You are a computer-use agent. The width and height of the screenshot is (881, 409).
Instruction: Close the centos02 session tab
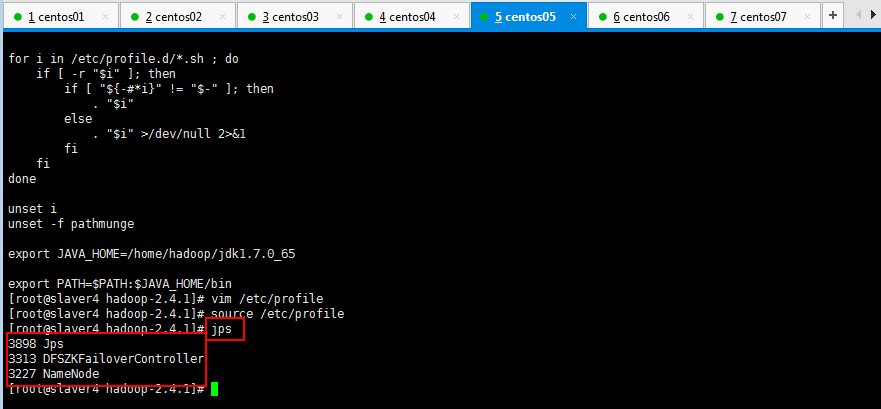tap(223, 17)
